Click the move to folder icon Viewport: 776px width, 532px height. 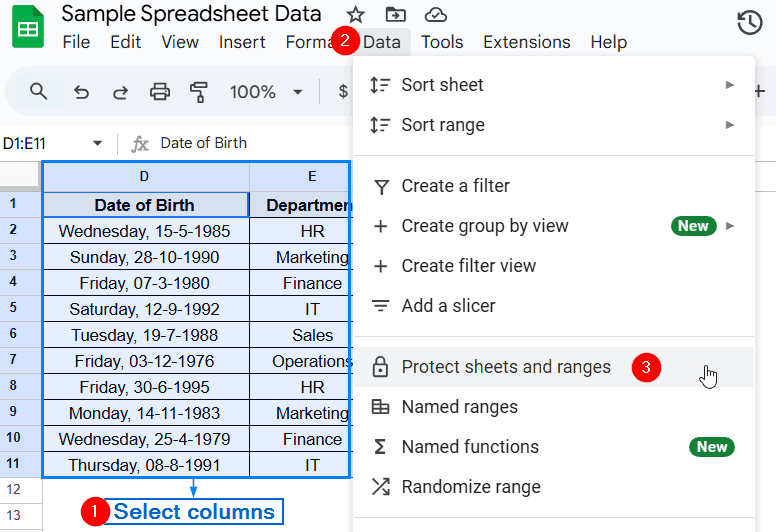[395, 15]
